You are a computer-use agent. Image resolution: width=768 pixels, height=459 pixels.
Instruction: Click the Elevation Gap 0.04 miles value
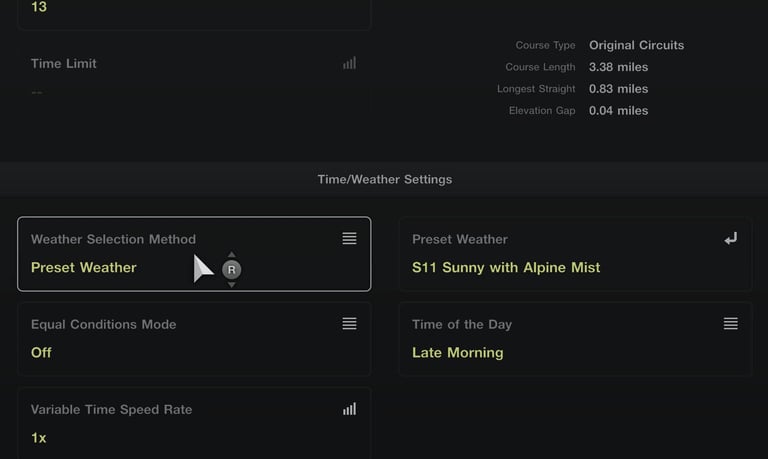tap(618, 111)
